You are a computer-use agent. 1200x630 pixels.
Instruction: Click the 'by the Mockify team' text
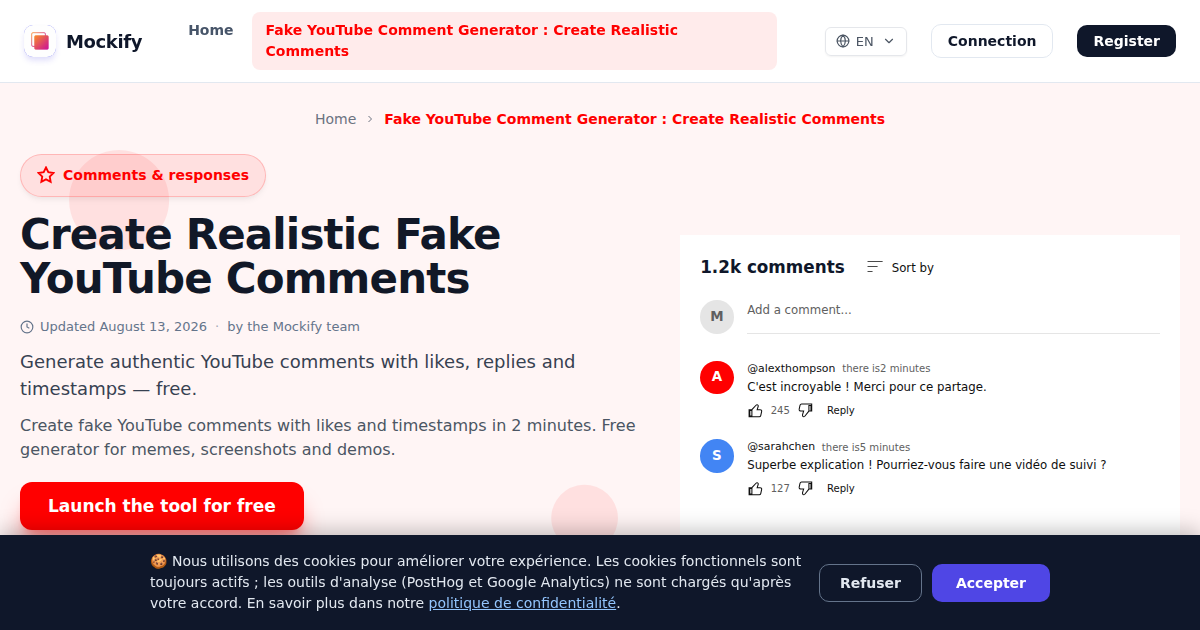(293, 327)
